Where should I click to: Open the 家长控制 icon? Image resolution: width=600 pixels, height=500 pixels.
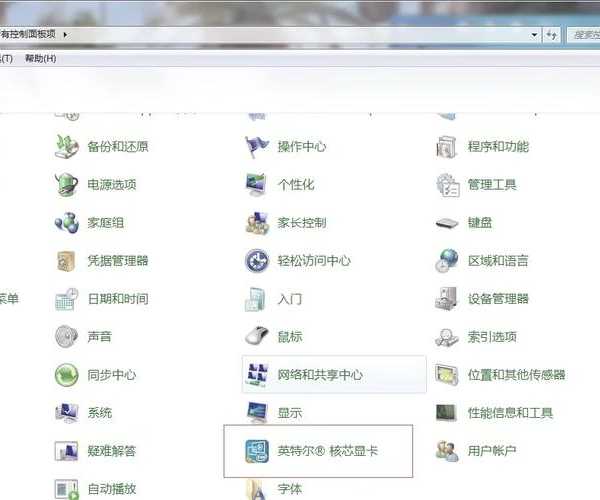(x=257, y=223)
